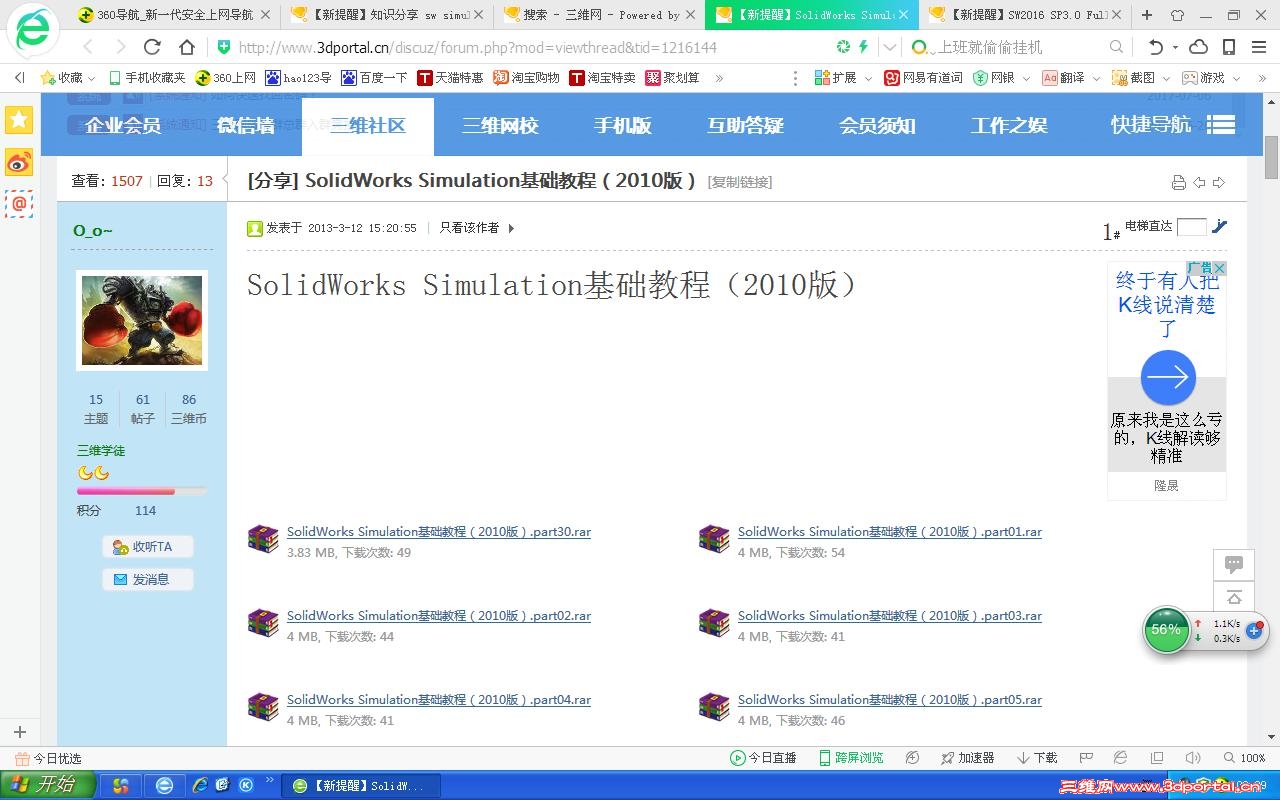Screen dimensions: 1280x800
Task: Expand 只看该作者 arrow
Action: coord(511,228)
